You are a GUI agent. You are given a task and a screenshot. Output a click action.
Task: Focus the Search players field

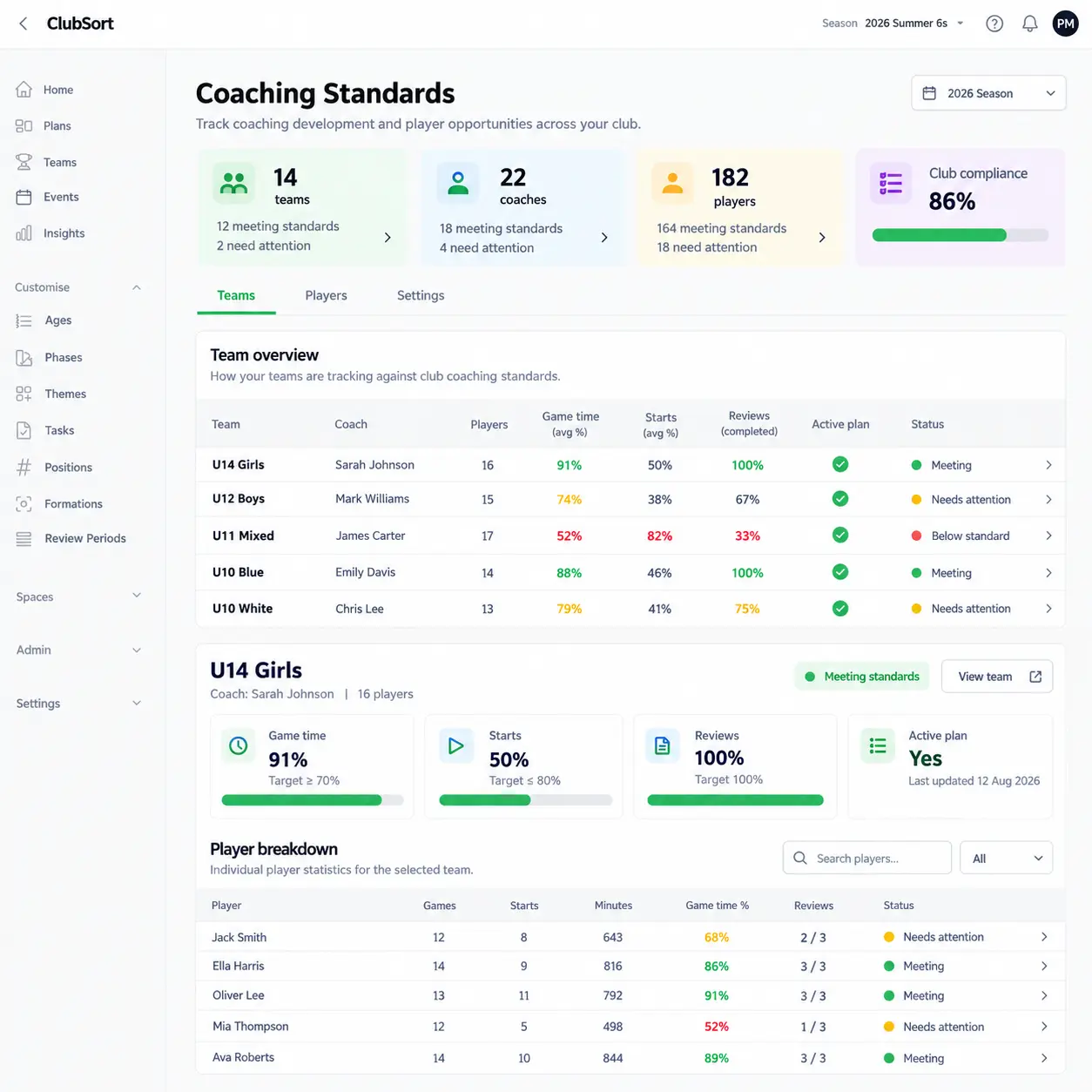tap(867, 858)
